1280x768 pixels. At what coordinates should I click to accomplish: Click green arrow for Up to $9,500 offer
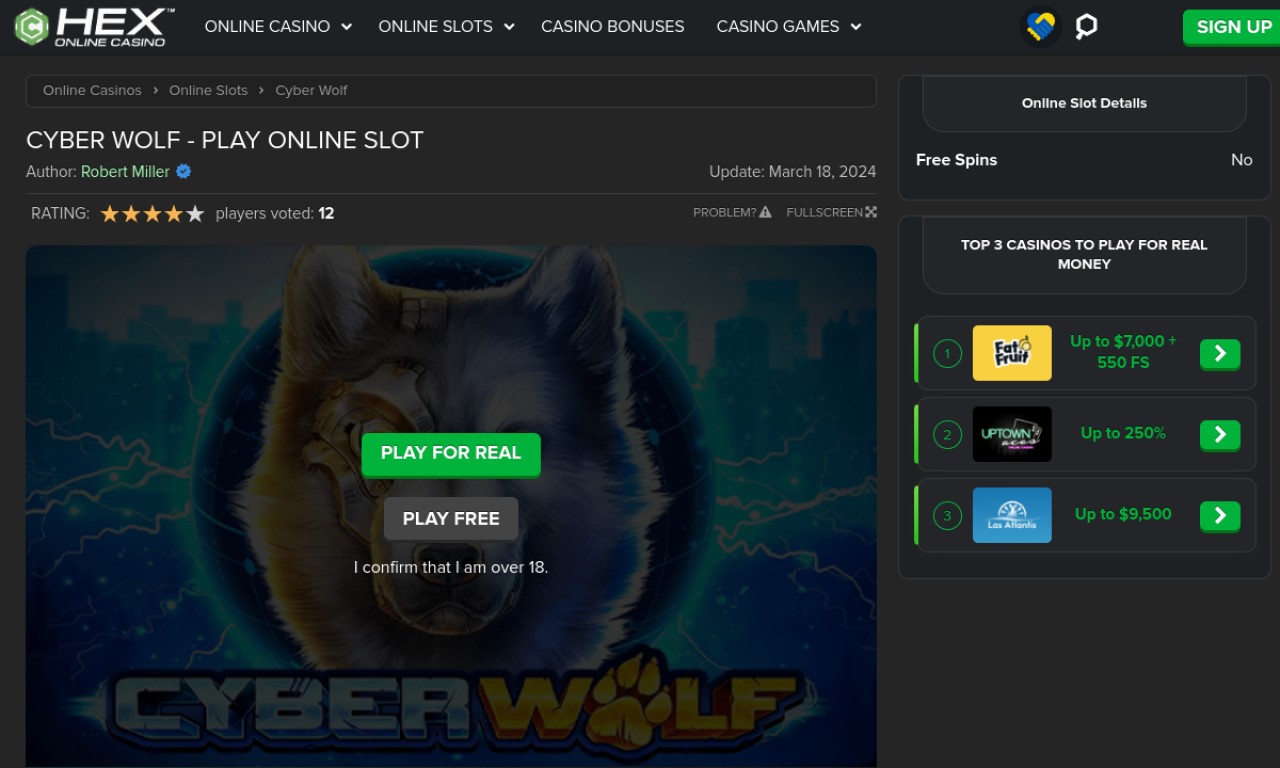(x=1220, y=516)
